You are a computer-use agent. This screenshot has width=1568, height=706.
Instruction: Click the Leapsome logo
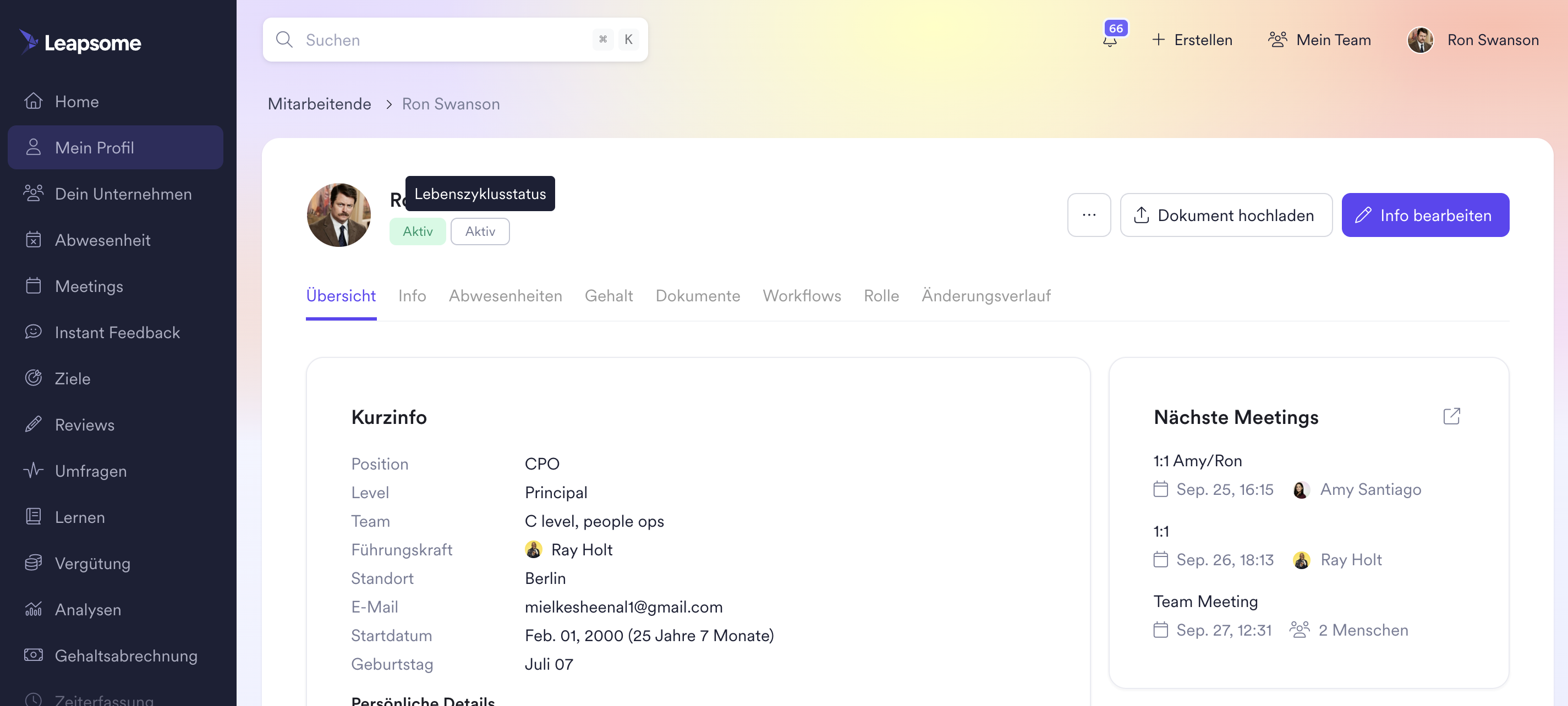pyautogui.click(x=80, y=42)
